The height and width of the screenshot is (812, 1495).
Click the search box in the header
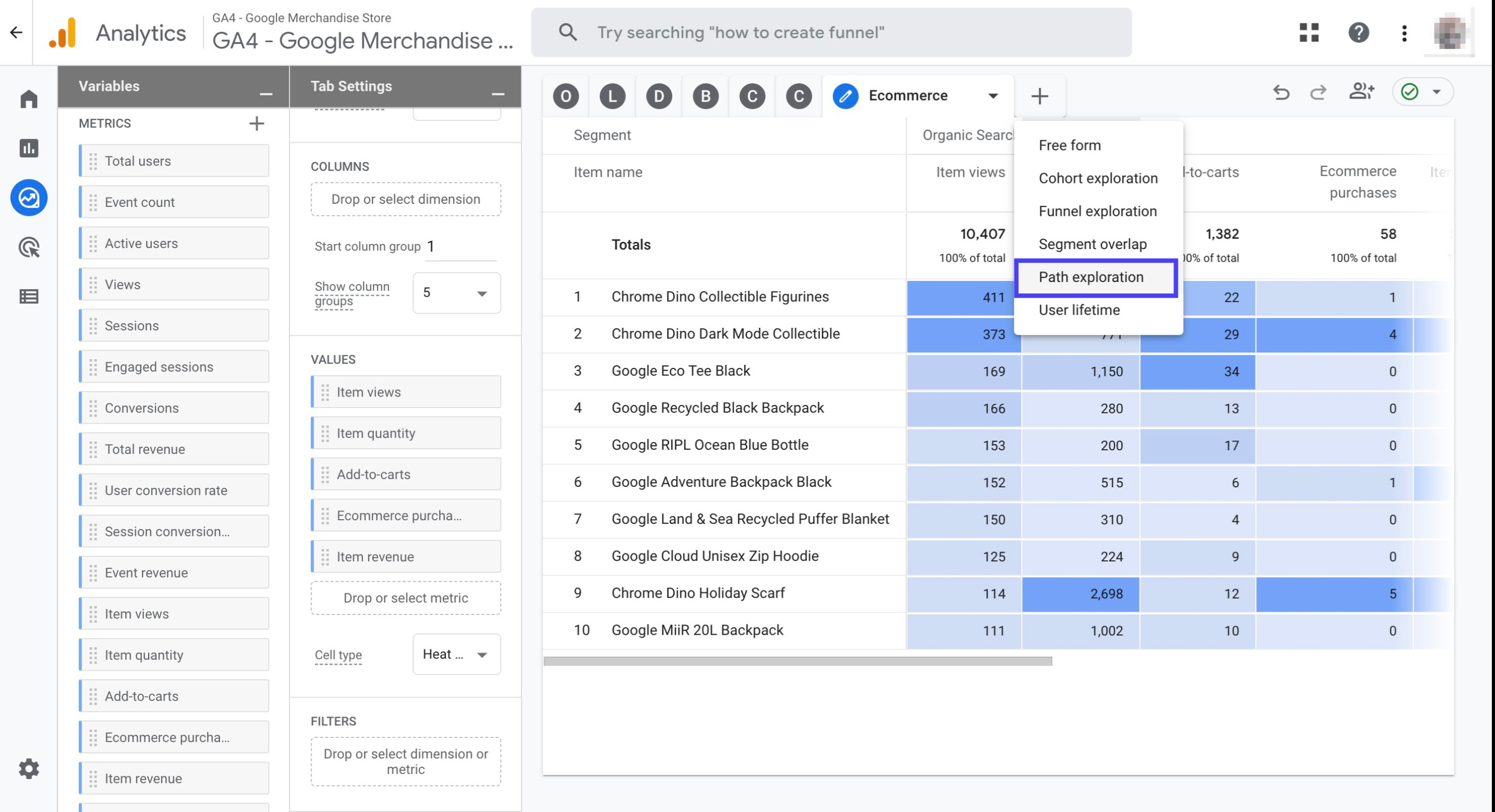831,32
